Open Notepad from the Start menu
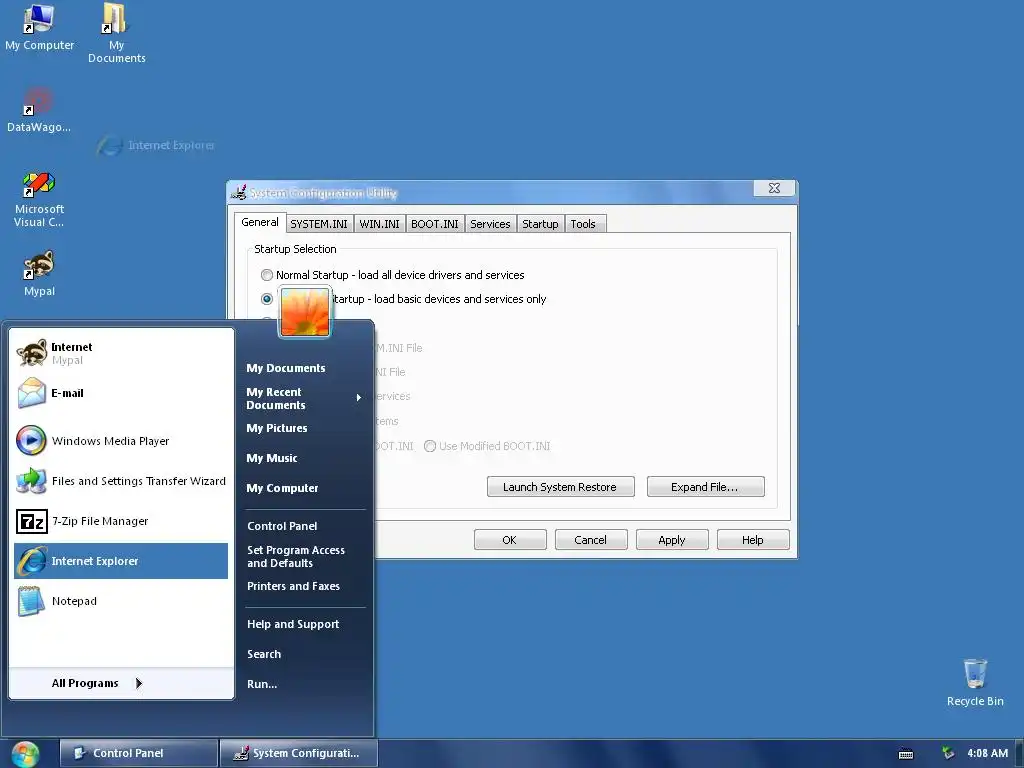Screen dimensions: 1024x768 (121, 601)
